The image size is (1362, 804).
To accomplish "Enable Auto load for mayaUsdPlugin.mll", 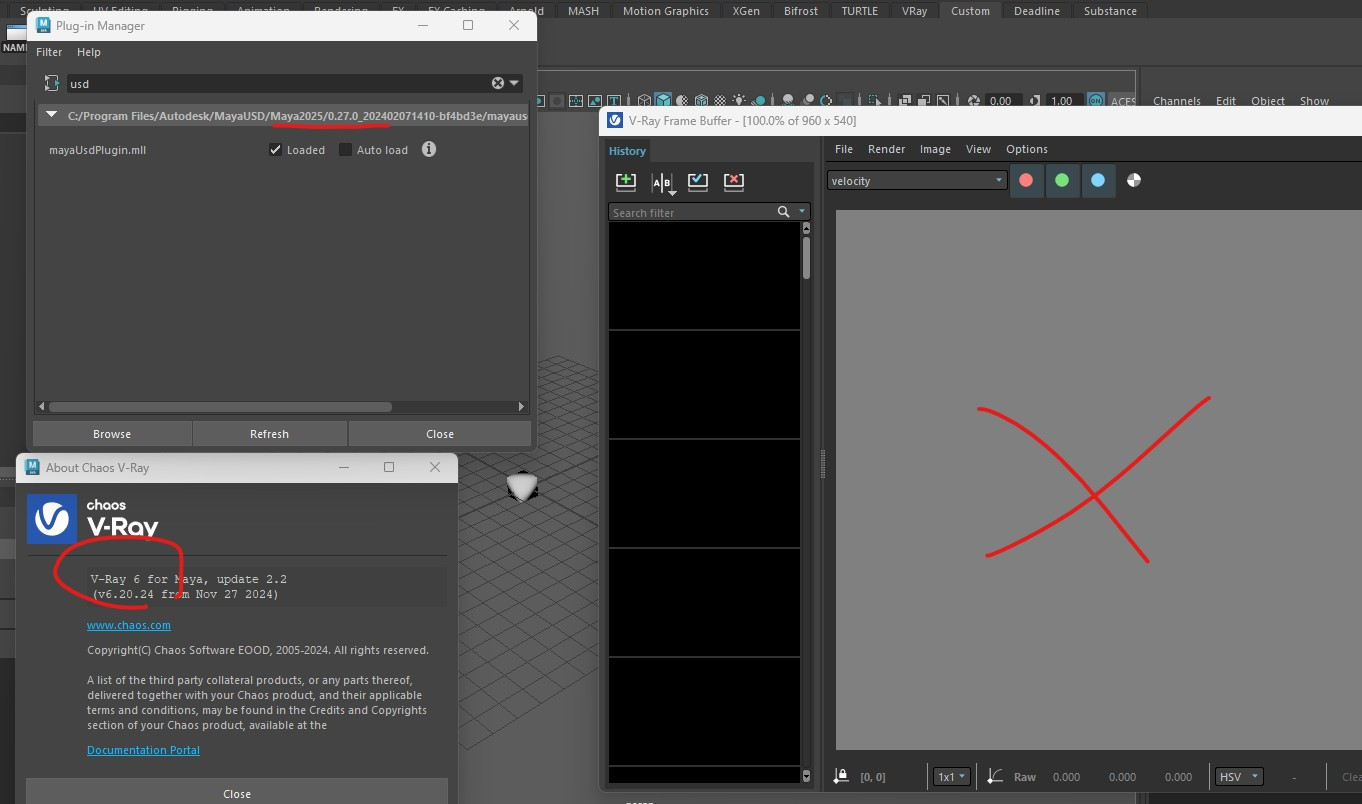I will (346, 150).
